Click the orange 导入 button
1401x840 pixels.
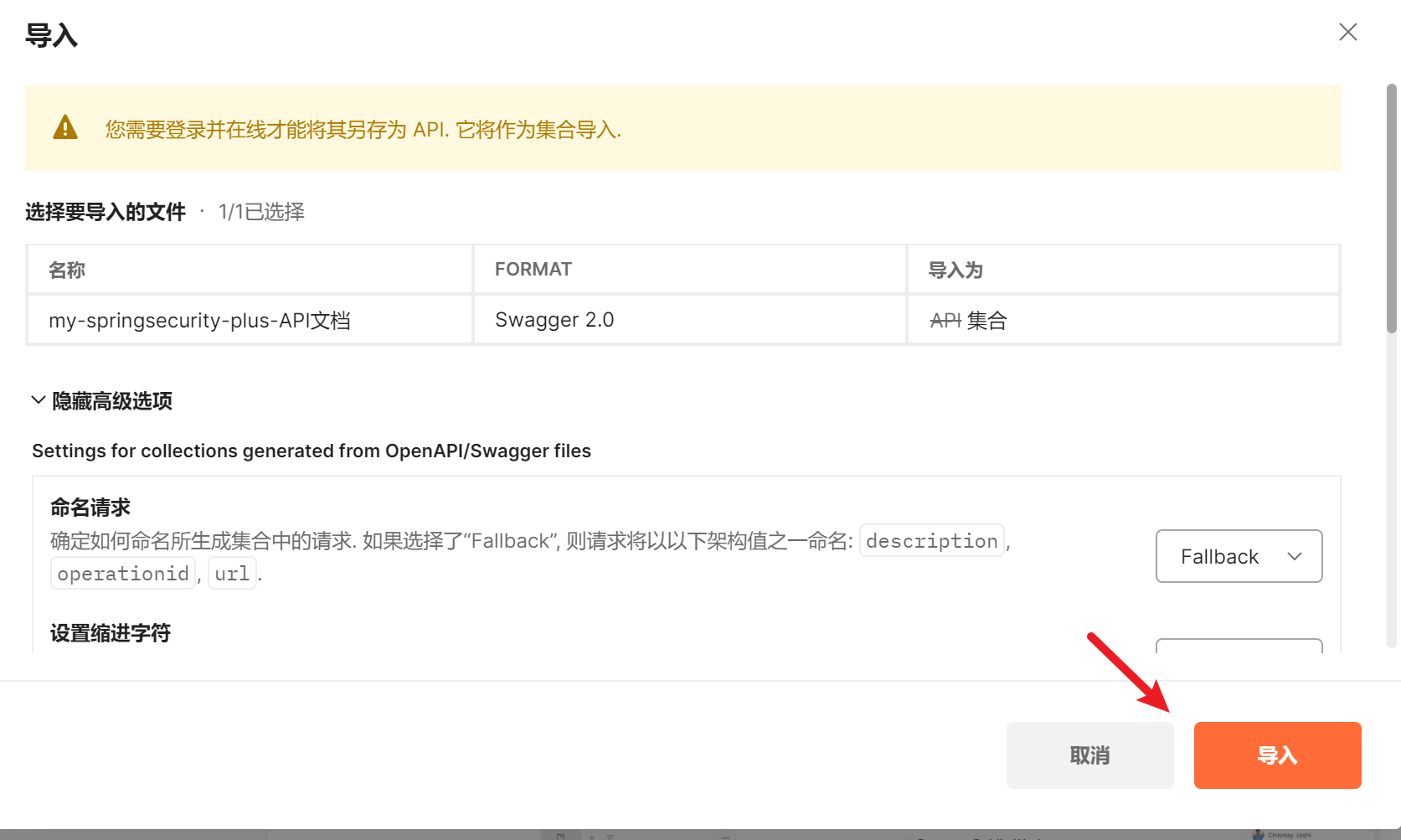click(x=1276, y=755)
